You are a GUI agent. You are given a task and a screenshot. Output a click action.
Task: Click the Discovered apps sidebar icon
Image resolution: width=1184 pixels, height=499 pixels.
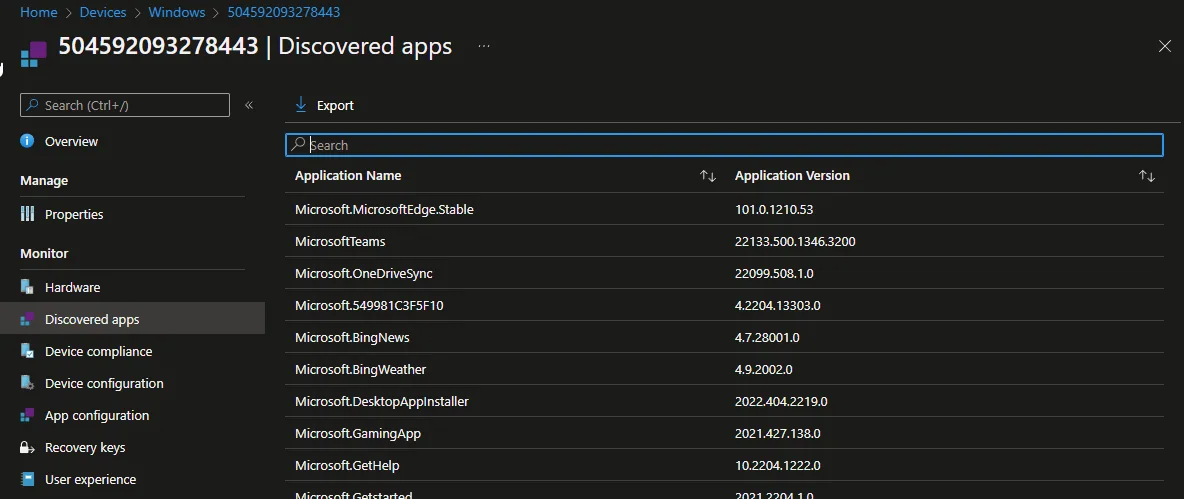click(27, 319)
